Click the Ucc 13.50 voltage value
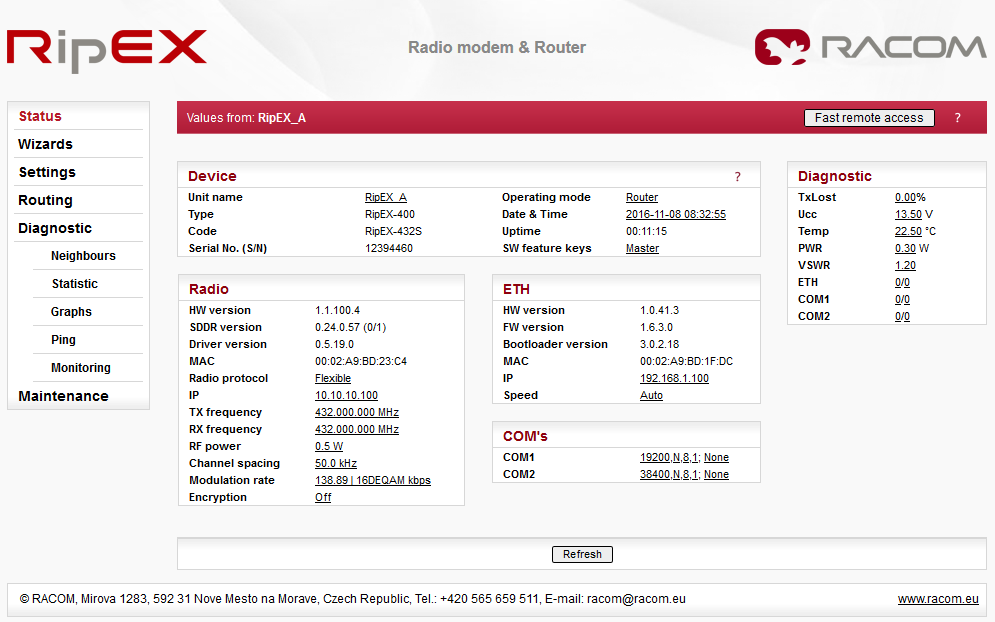995x622 pixels. 908,215
